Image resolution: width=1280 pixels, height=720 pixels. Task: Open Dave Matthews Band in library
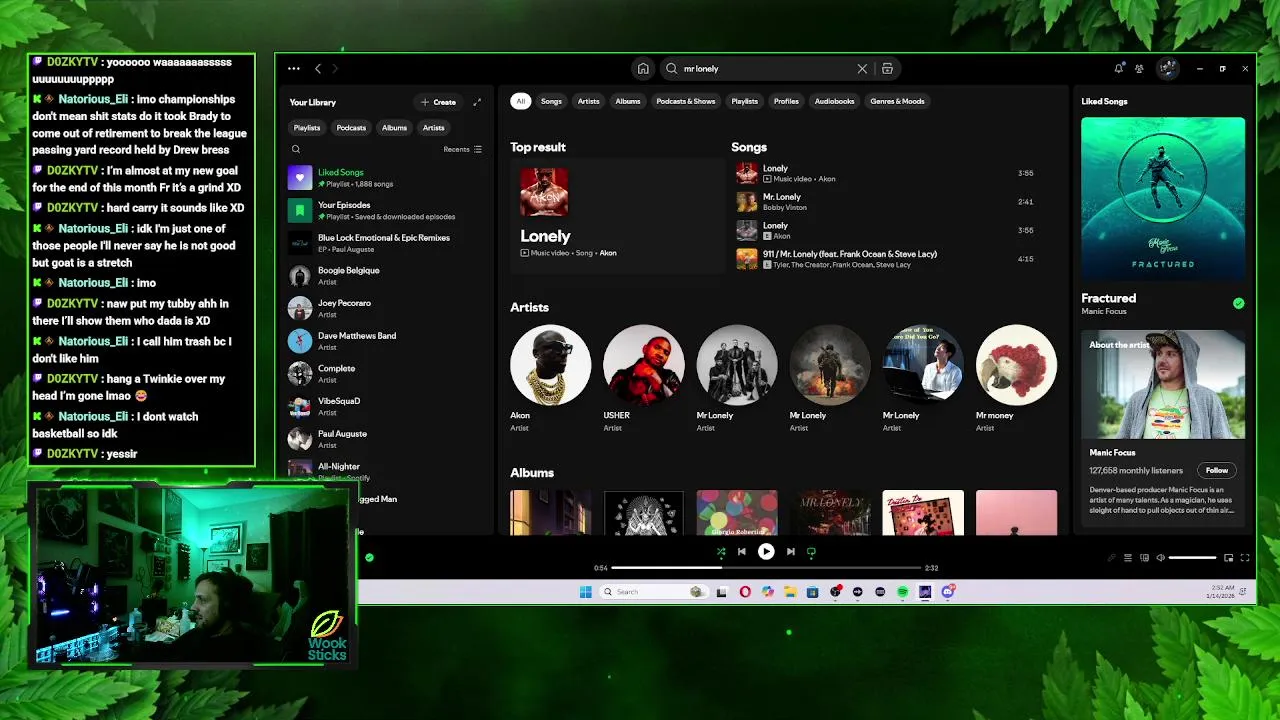coord(385,341)
